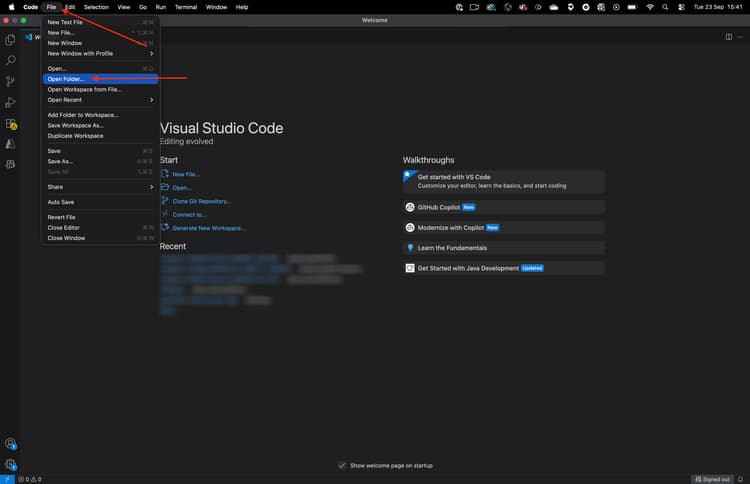Choose Save in File menu
Viewport: 750px width, 484px height.
tap(100, 151)
